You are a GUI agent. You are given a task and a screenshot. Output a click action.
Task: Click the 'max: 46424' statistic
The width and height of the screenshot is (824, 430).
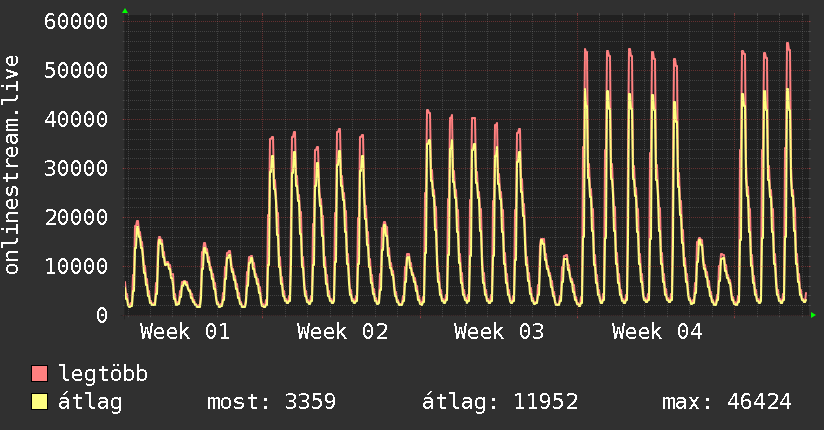[x=727, y=402]
